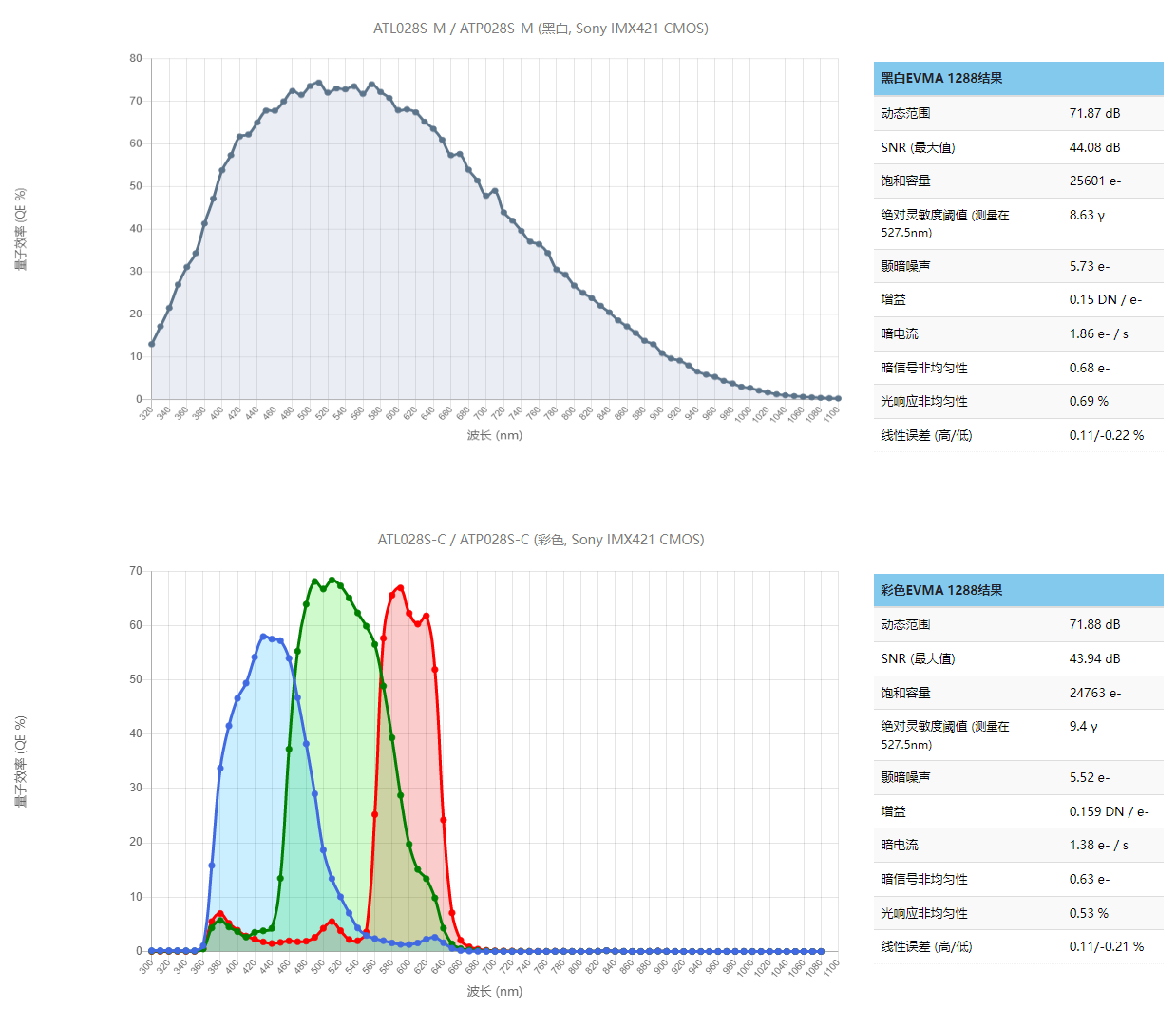Click the 0.11/-0.21 % linearity error value
The width and height of the screenshot is (1176, 1028).
pyautogui.click(x=1106, y=946)
